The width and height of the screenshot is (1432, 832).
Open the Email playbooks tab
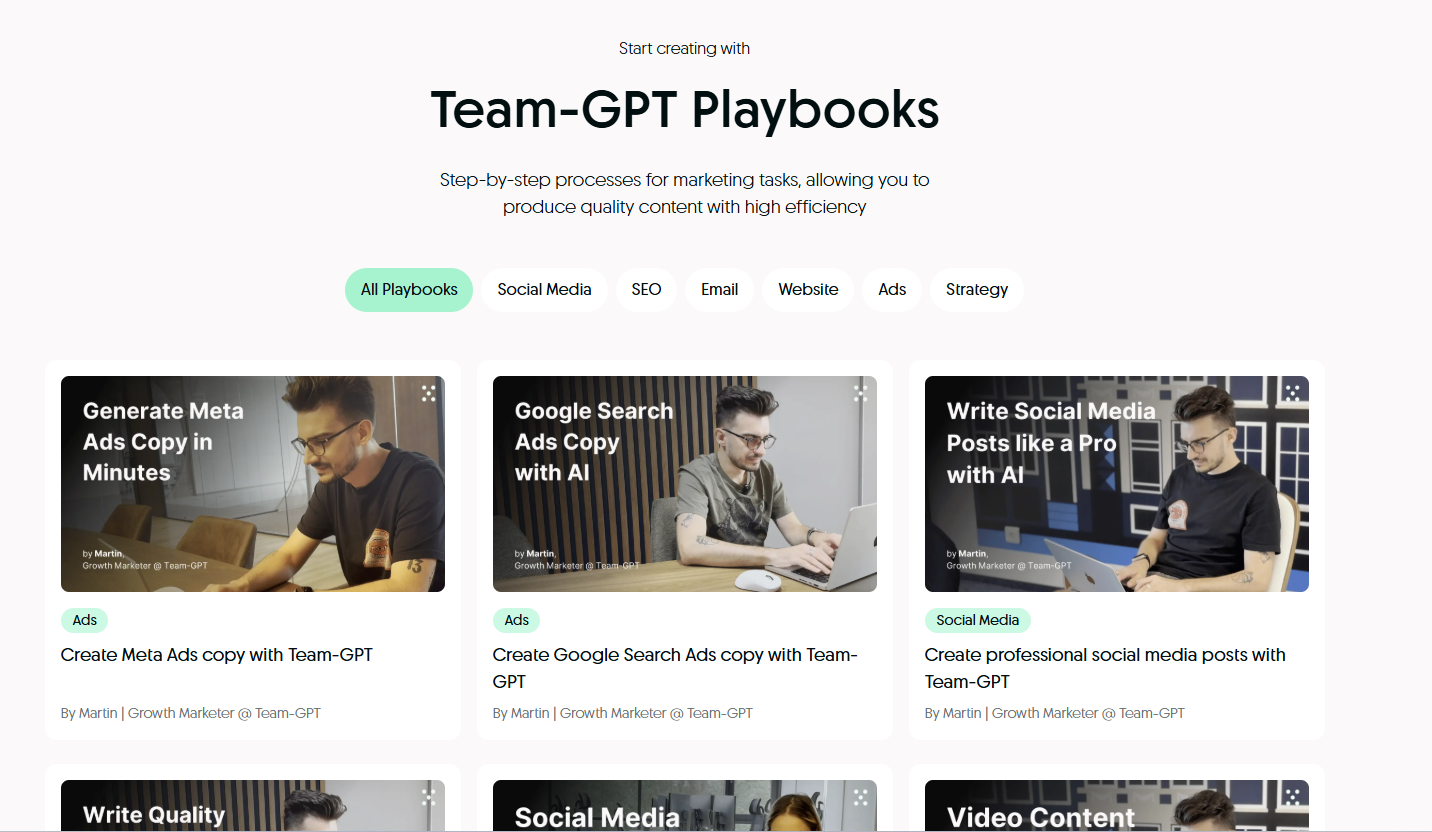pyautogui.click(x=719, y=290)
